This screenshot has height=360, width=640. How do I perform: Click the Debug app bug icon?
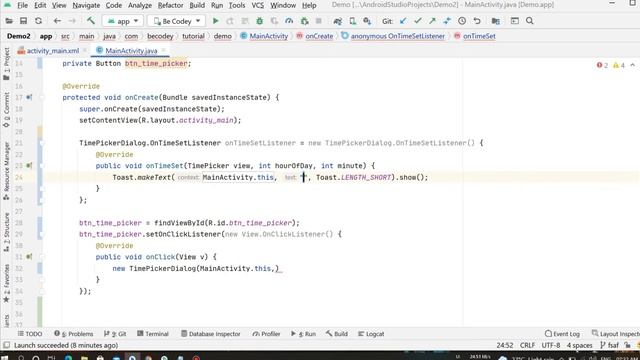[259, 21]
